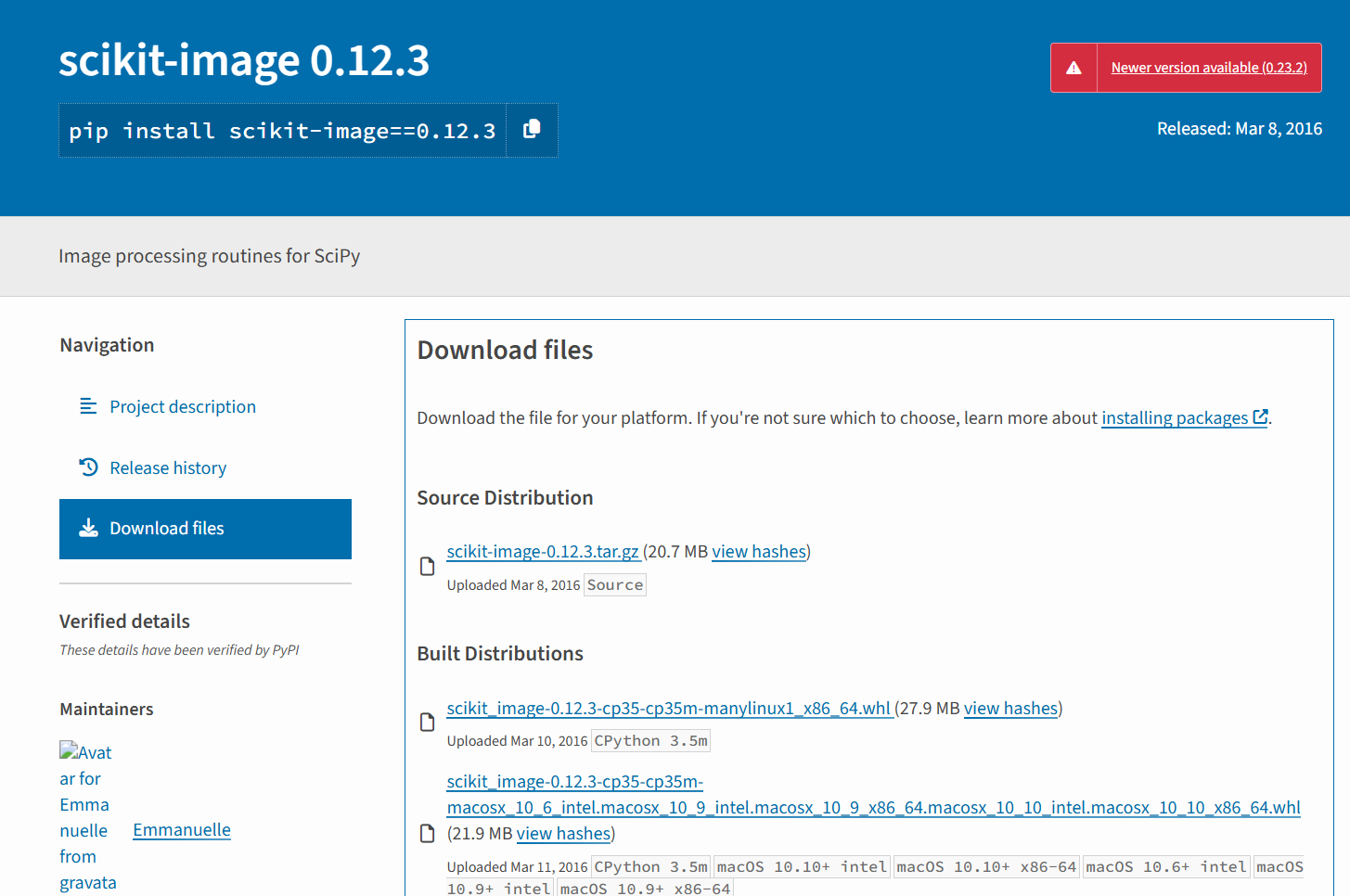Click the Verified details heading
The width and height of the screenshot is (1350, 896).
pyautogui.click(x=124, y=621)
